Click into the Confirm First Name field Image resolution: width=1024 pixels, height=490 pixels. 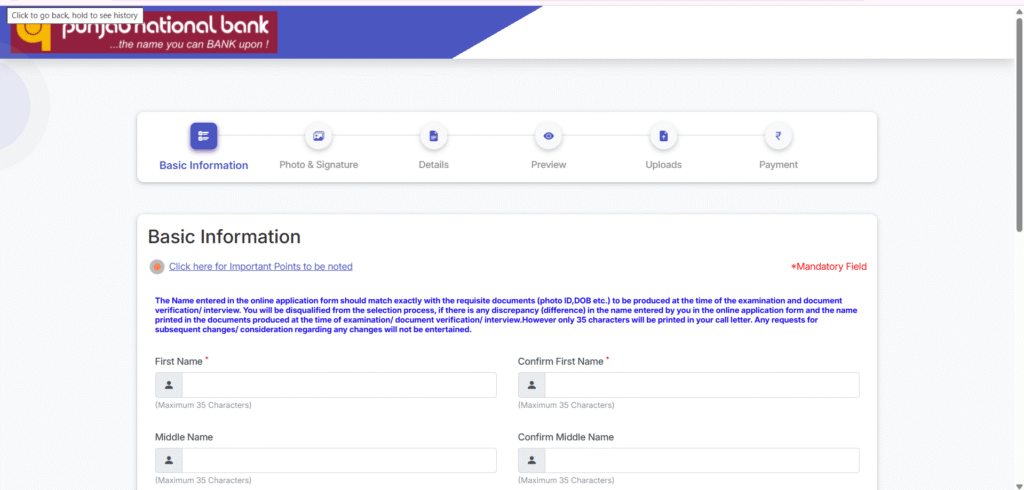701,385
